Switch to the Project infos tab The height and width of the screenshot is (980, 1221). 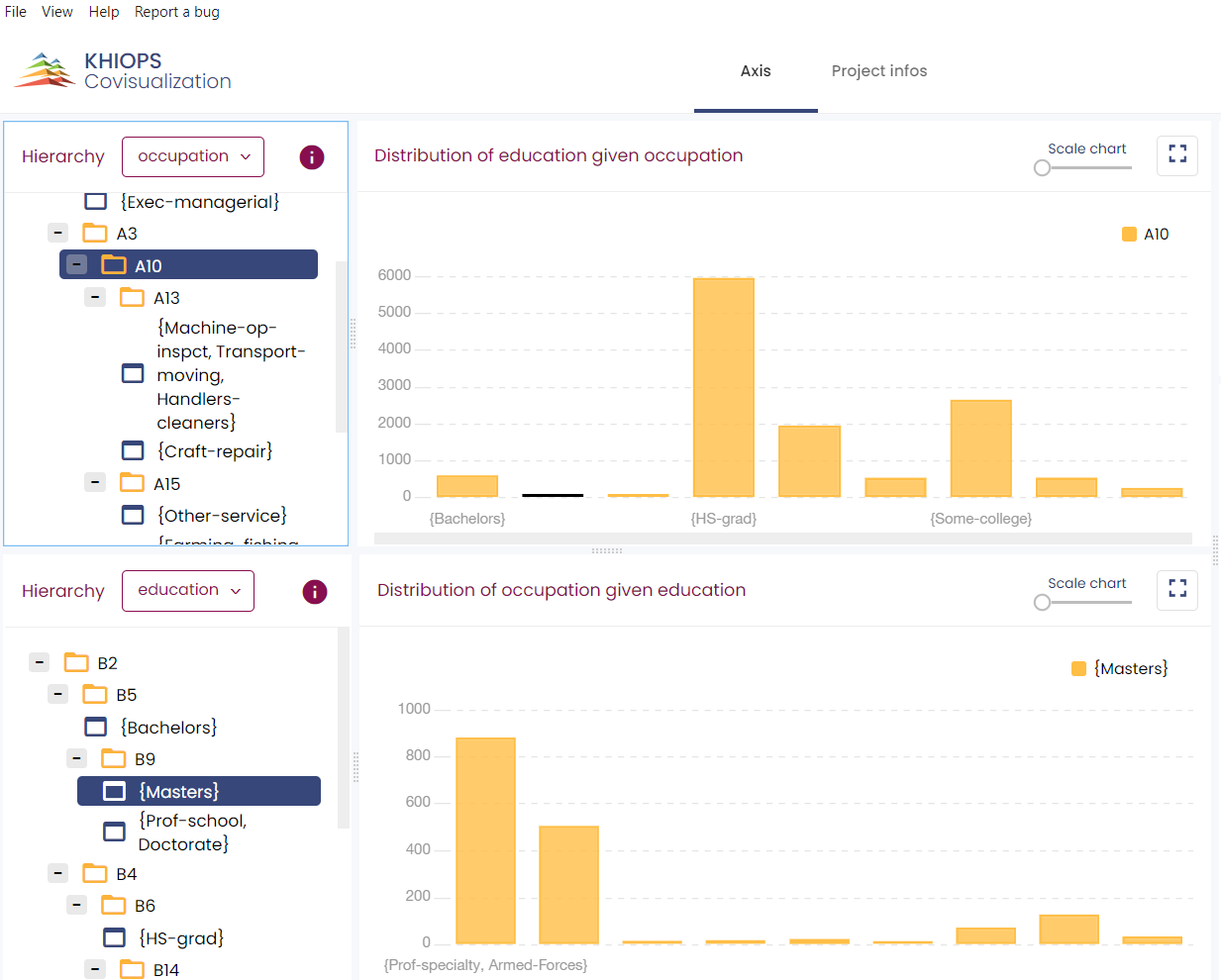(878, 71)
